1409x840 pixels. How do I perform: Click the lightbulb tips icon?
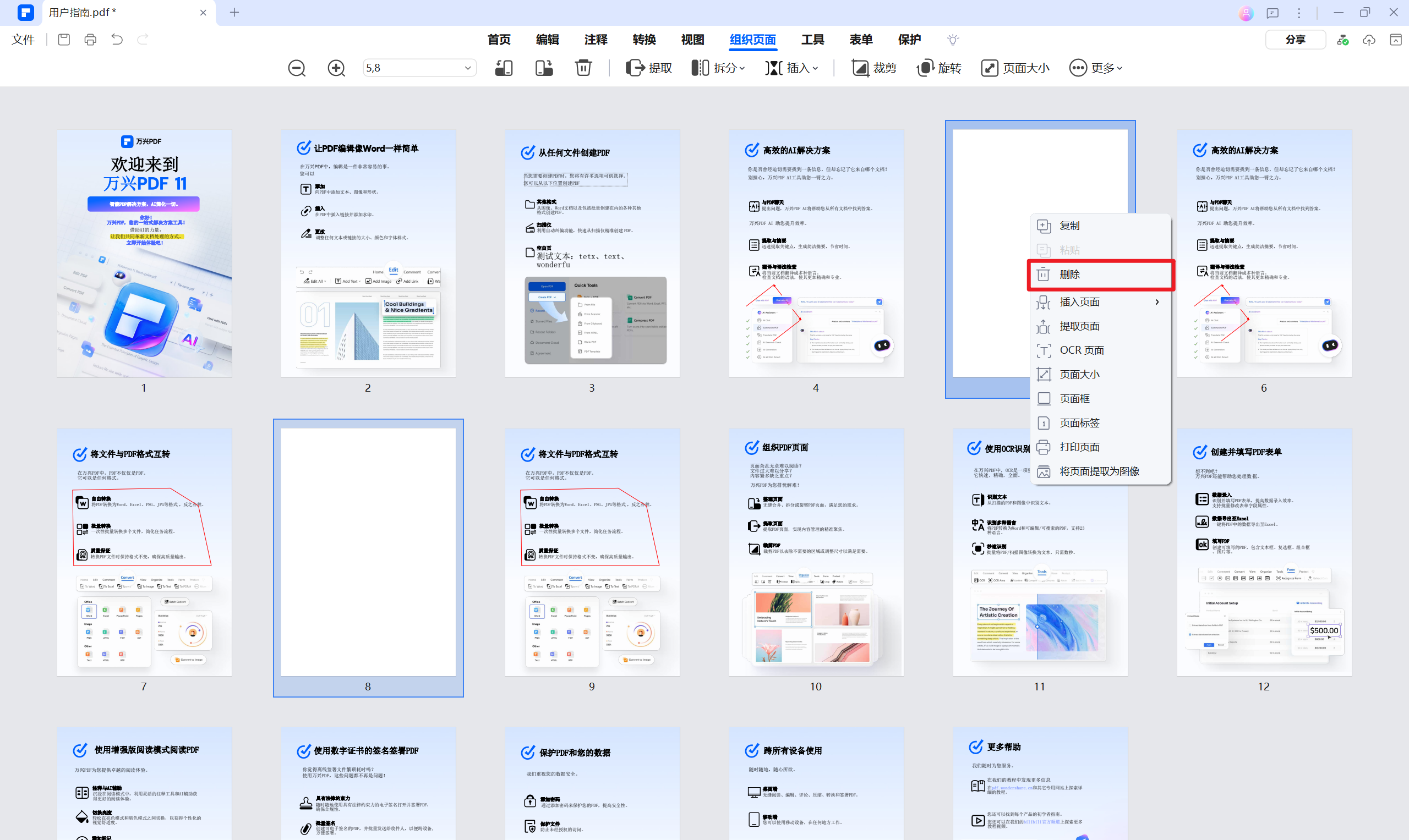click(953, 40)
